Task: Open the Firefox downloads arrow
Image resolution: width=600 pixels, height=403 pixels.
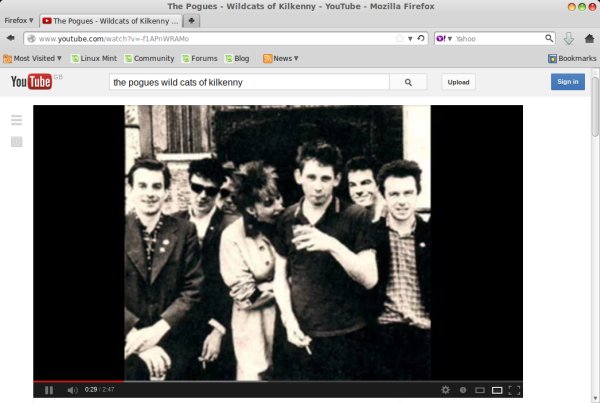Action: (569, 38)
